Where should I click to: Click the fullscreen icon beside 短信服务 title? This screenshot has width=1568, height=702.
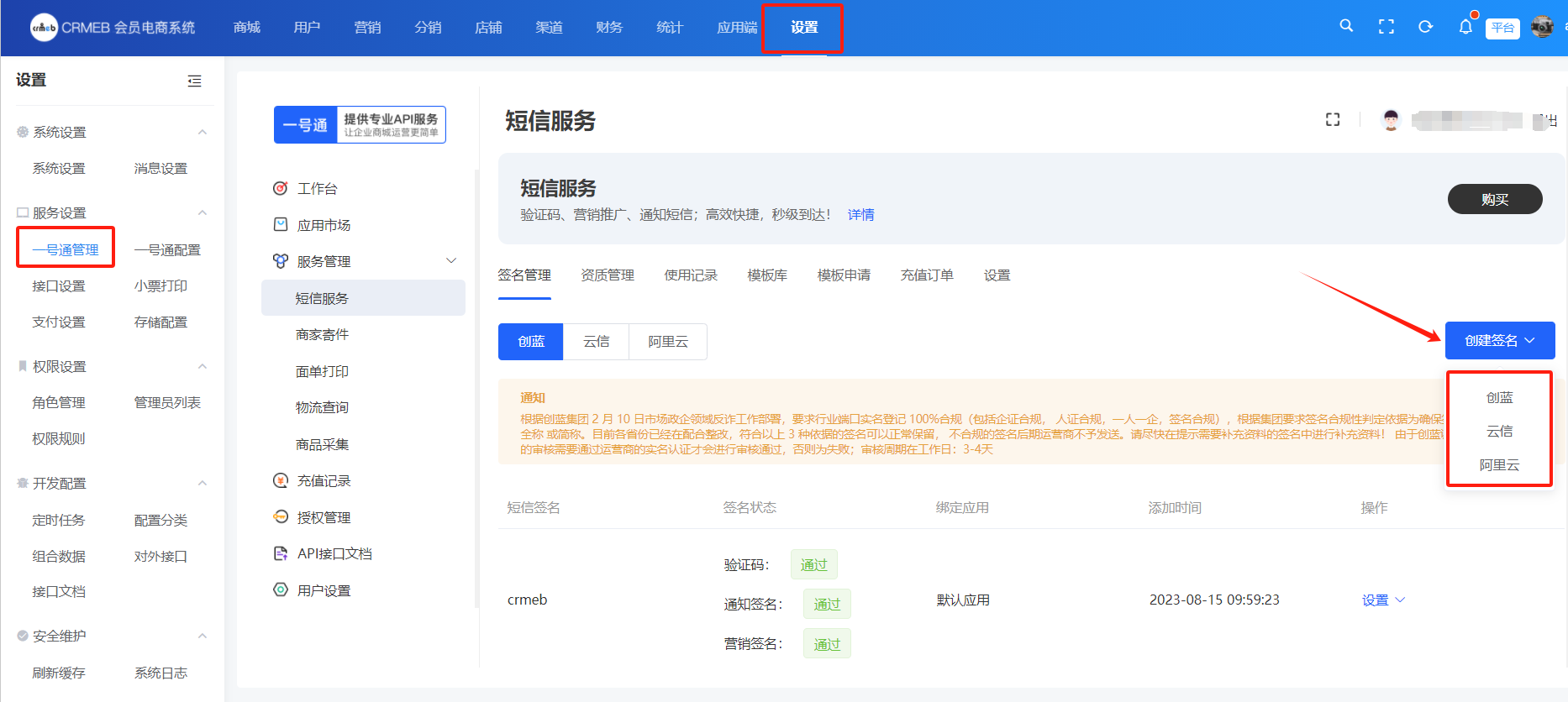point(1333,120)
